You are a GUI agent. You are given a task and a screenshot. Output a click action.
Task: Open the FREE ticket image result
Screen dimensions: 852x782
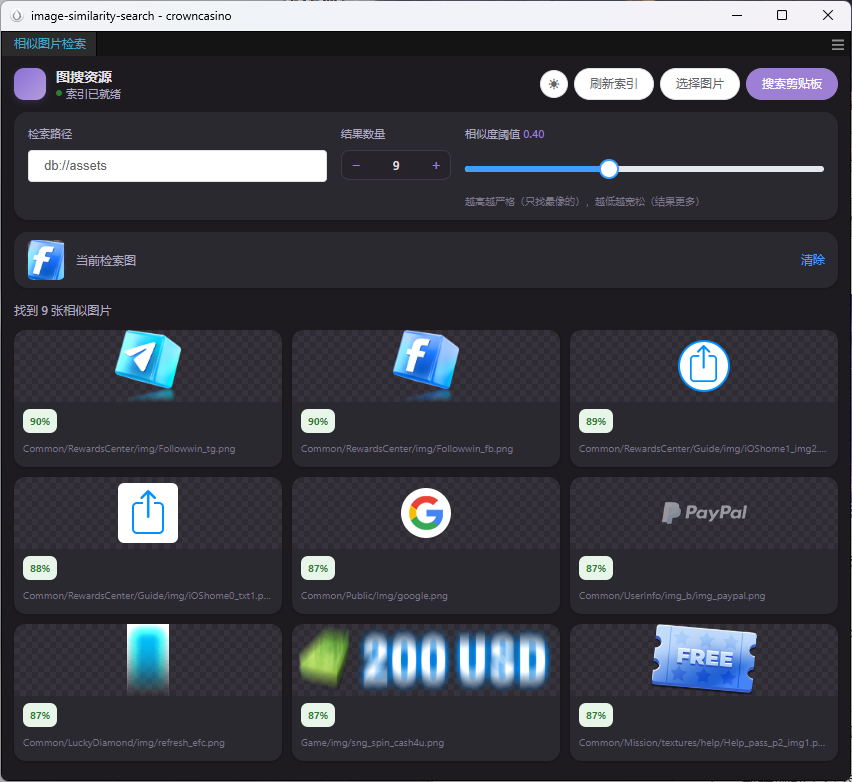point(704,659)
